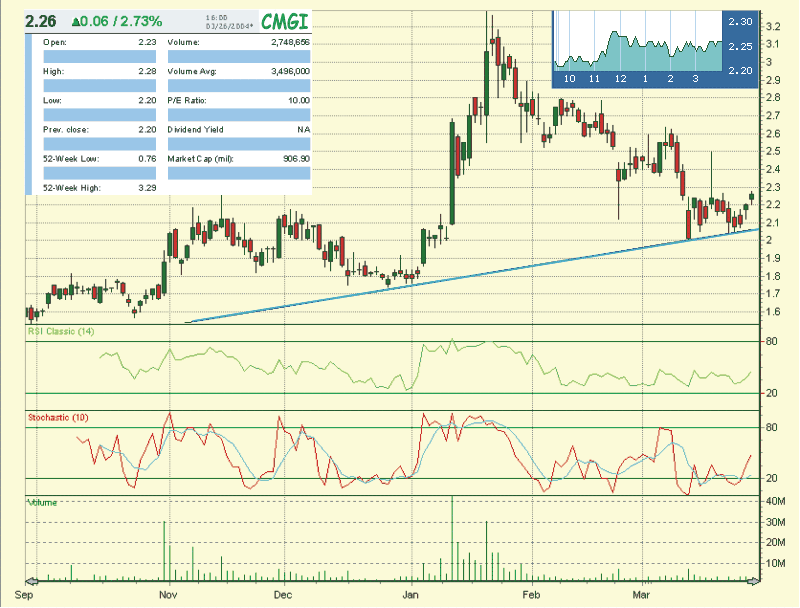Click the "Dividend Yield" label
The width and height of the screenshot is (800, 608).
tap(195, 130)
